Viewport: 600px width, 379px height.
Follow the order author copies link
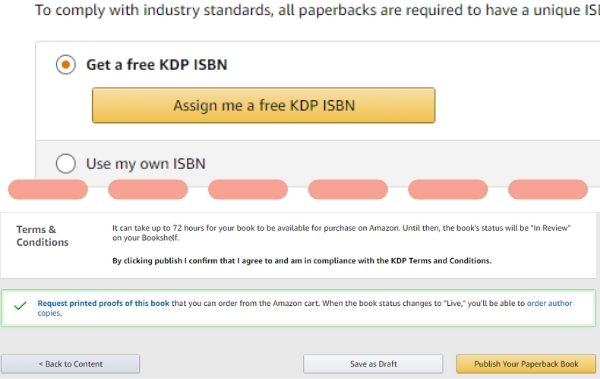[549, 303]
